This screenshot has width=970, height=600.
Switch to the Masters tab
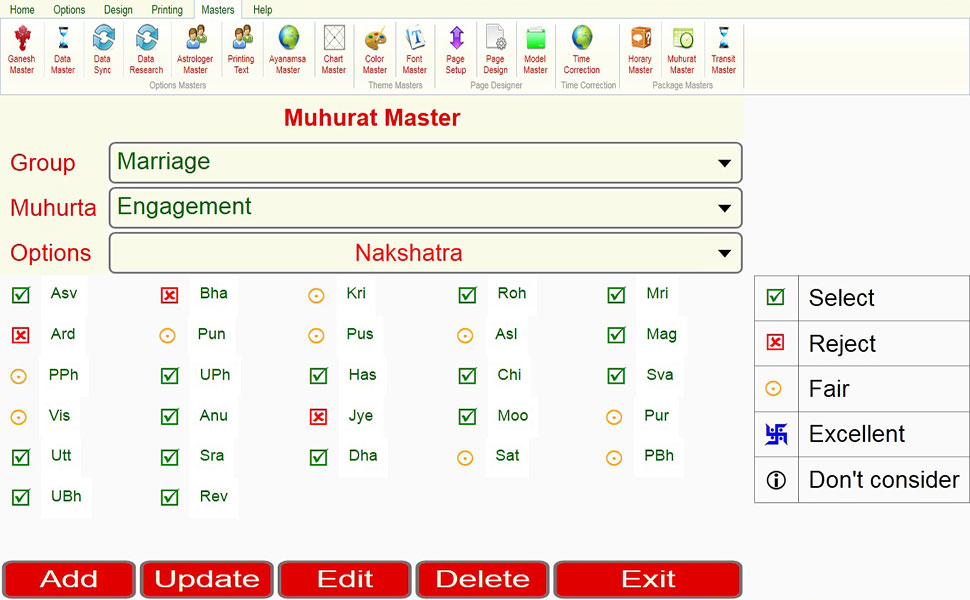218,10
